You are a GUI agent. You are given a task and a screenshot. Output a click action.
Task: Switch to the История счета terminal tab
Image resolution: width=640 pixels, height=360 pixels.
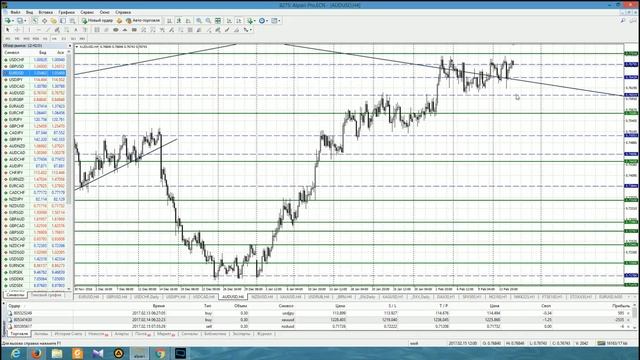click(68, 334)
